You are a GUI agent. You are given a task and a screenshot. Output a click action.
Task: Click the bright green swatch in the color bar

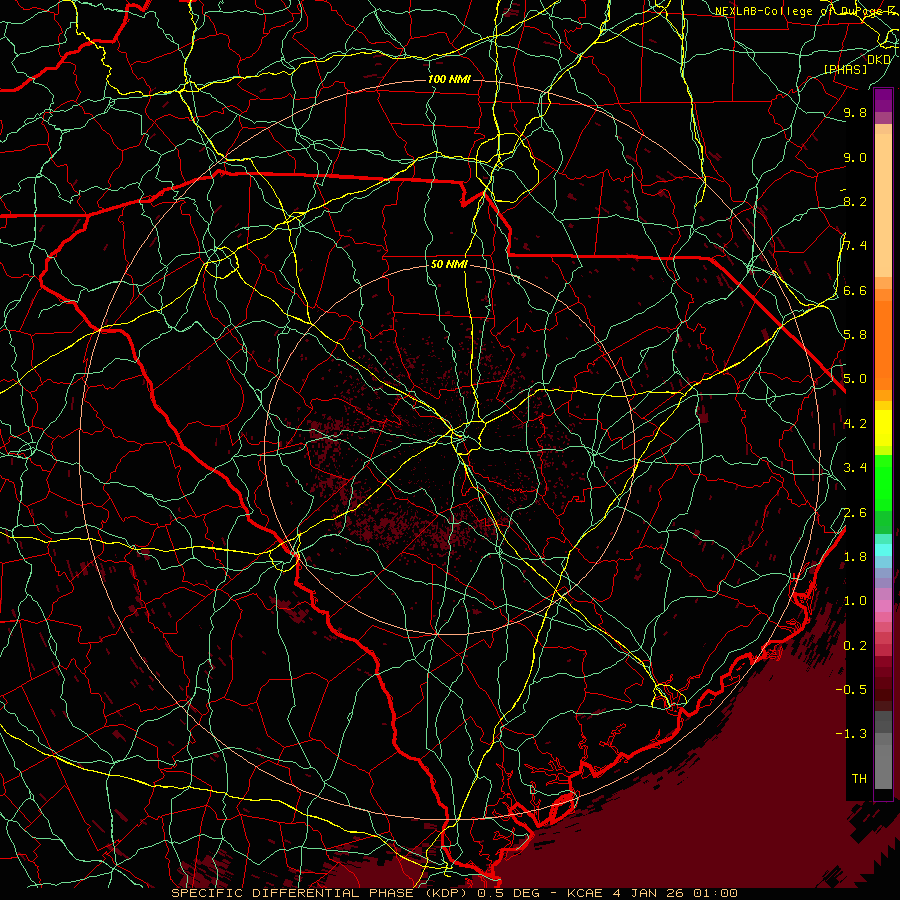coord(883,482)
